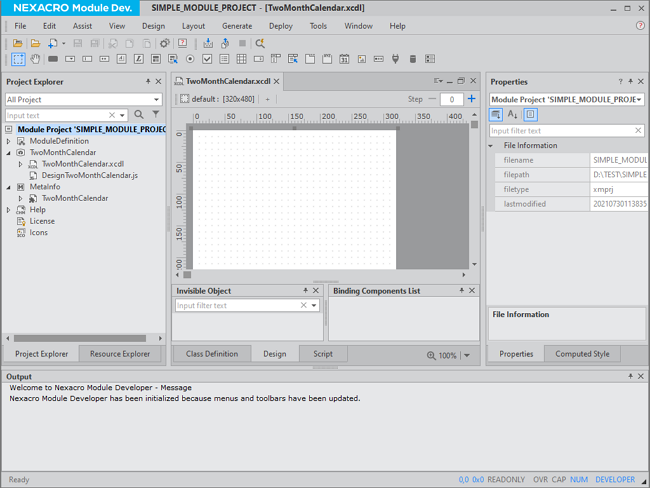The image size is (650, 488).
Task: Click the selection pointer tool in the toolbar
Action: tap(18, 59)
